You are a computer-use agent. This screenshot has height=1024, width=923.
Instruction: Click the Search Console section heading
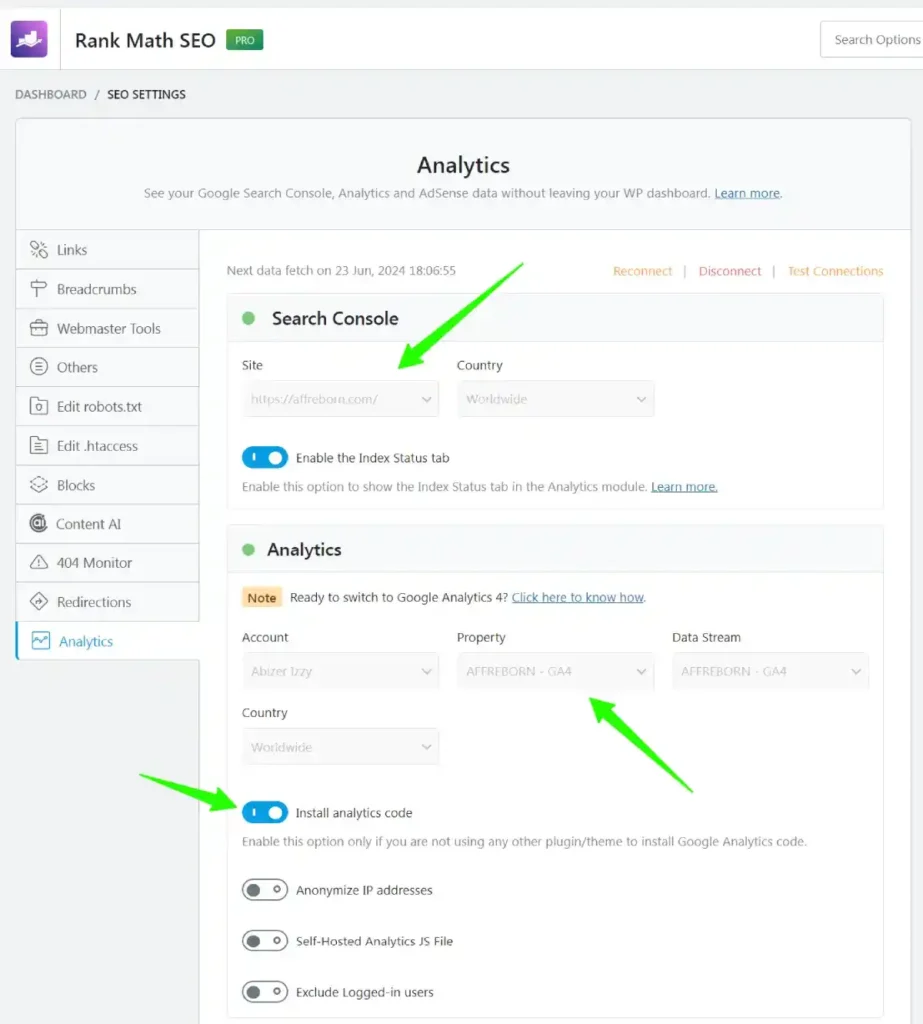pos(335,319)
